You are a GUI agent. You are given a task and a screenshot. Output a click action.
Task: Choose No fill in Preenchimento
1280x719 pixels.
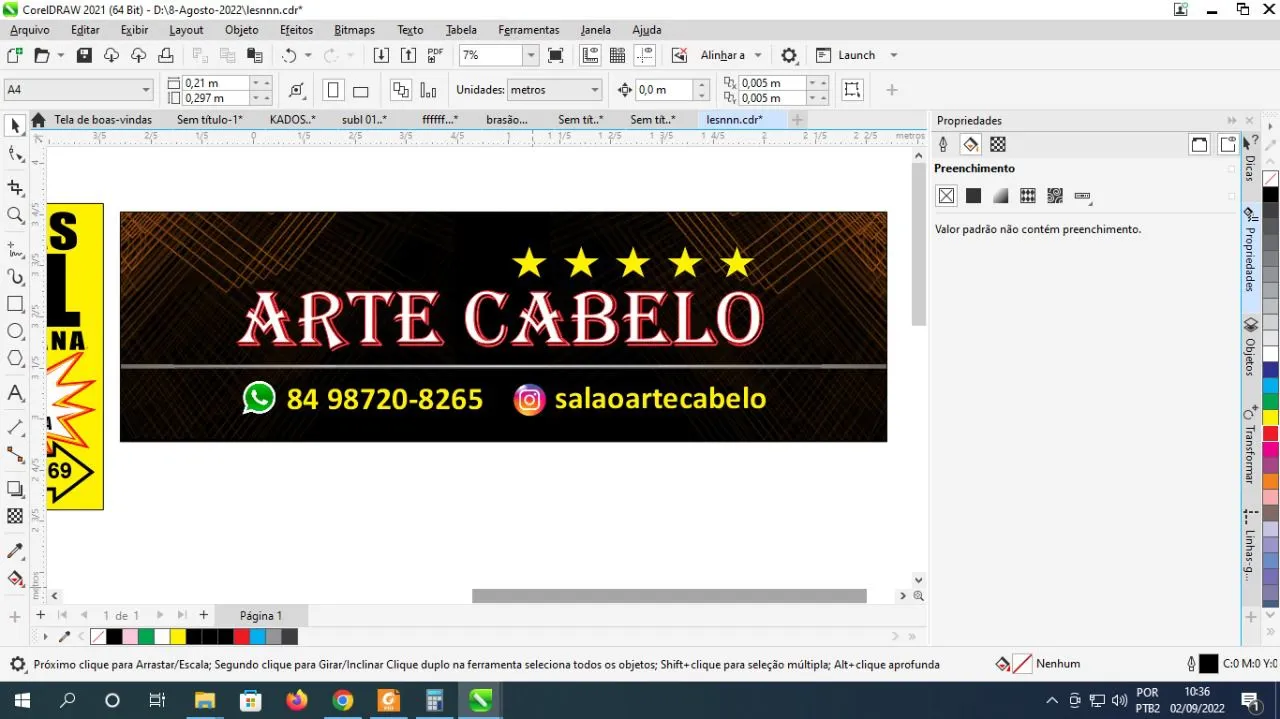pos(946,196)
